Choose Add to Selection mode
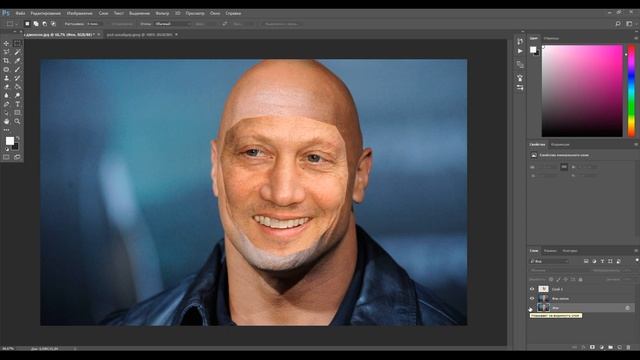Viewport: 640px width, 360px height. coord(36,24)
